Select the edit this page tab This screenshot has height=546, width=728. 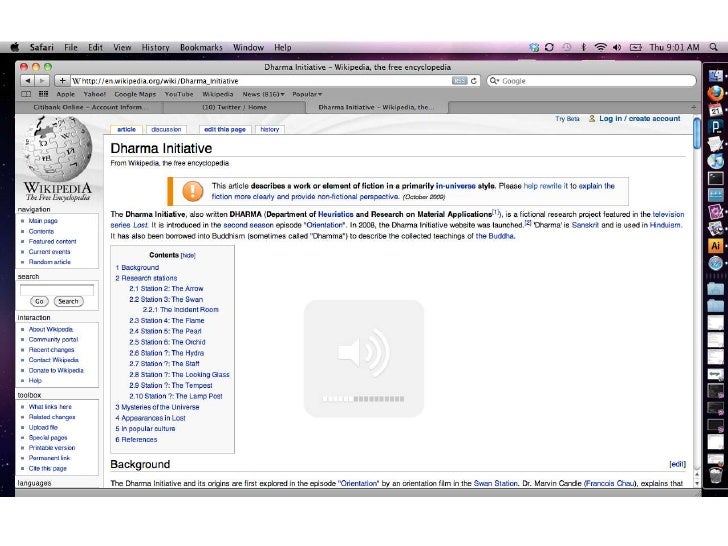click(x=225, y=130)
